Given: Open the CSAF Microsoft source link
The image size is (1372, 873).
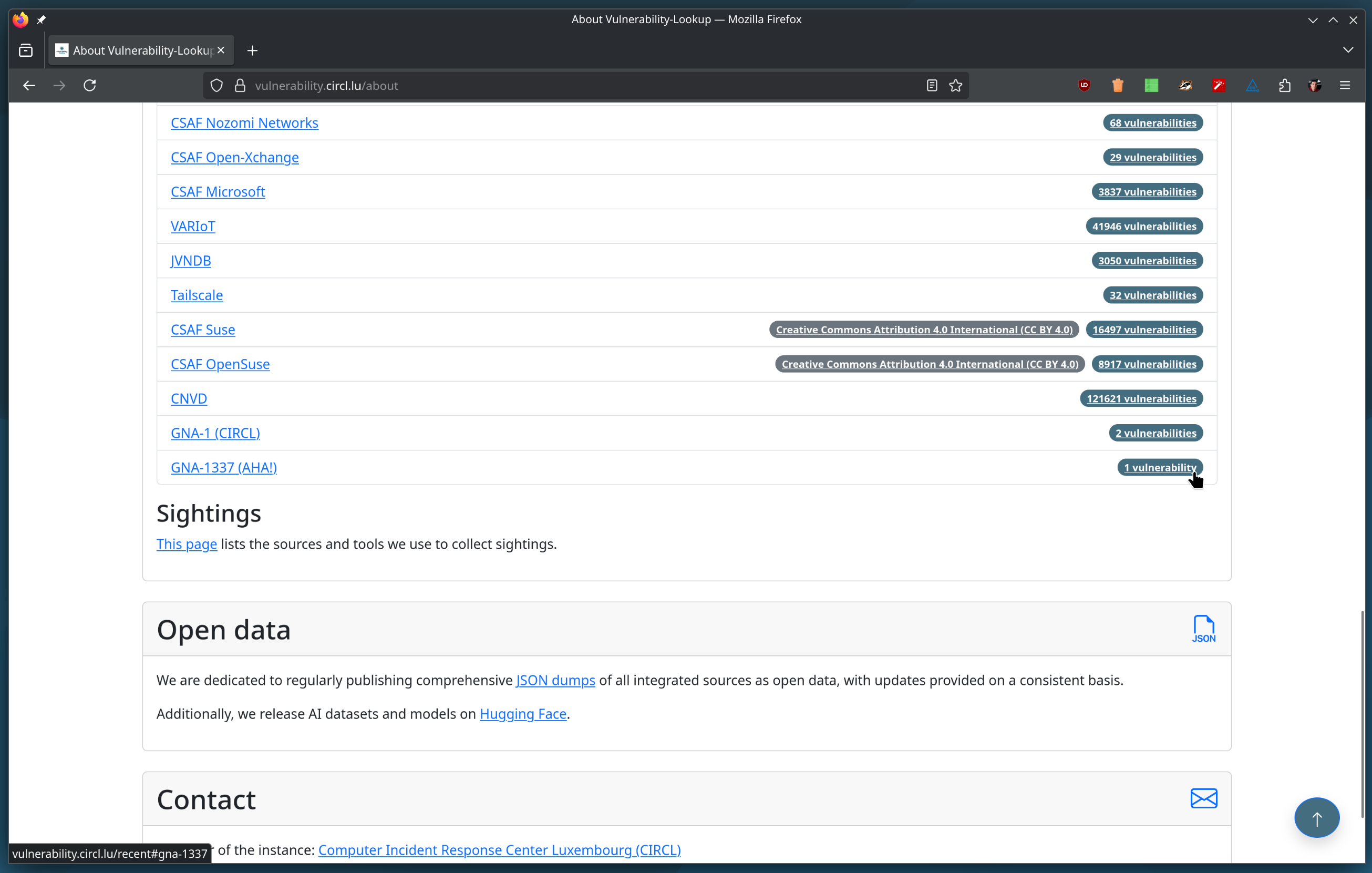Looking at the screenshot, I should pyautogui.click(x=218, y=191).
